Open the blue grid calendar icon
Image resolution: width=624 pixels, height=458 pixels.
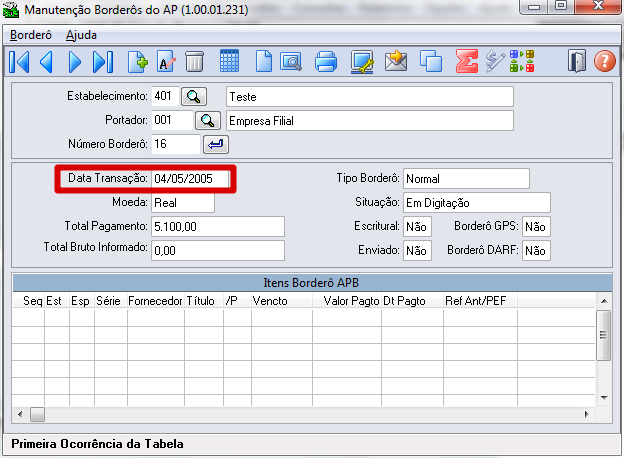(x=229, y=61)
